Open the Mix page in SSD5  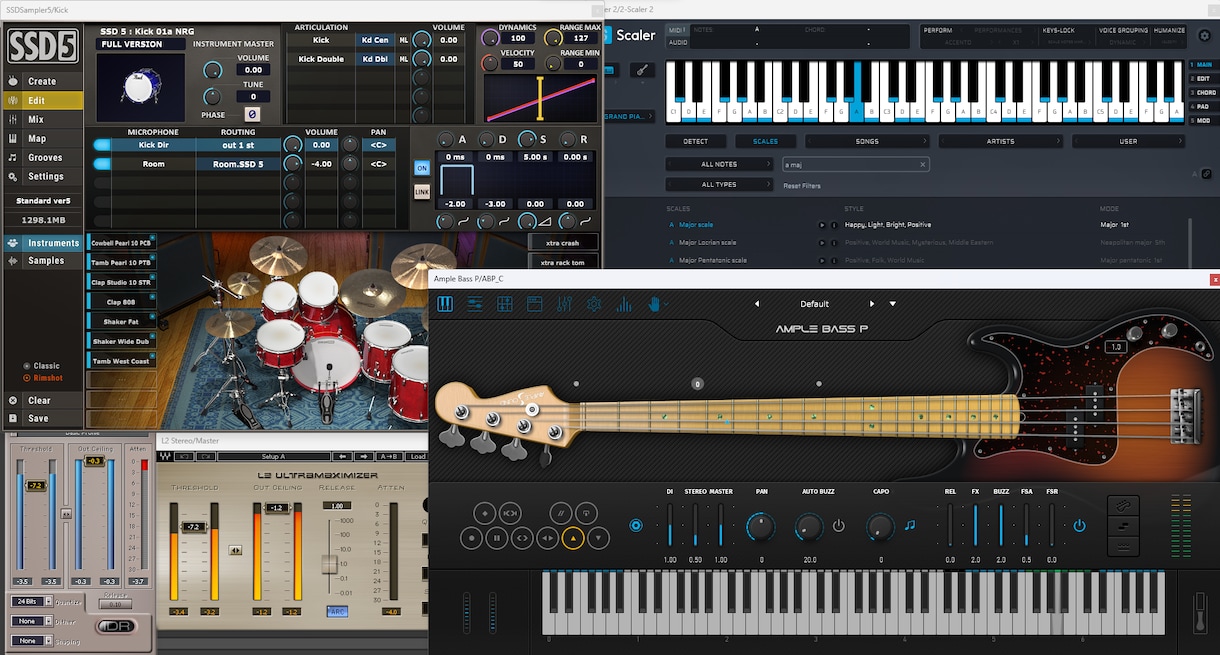(x=36, y=119)
